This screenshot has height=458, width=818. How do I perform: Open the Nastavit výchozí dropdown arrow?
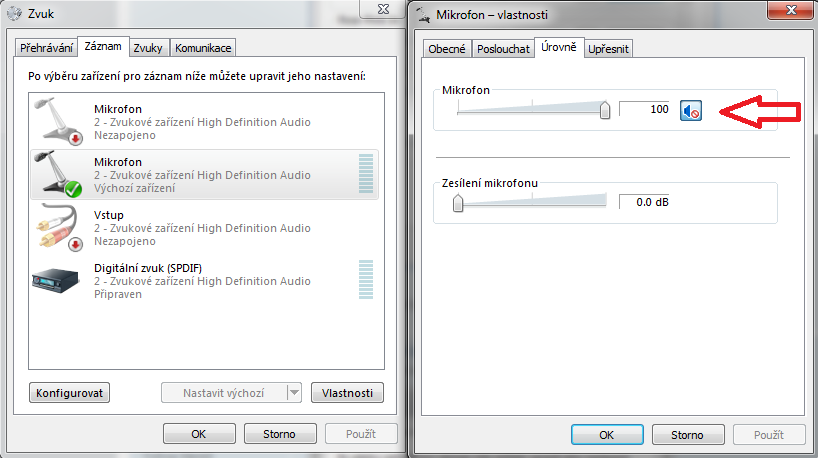(294, 393)
